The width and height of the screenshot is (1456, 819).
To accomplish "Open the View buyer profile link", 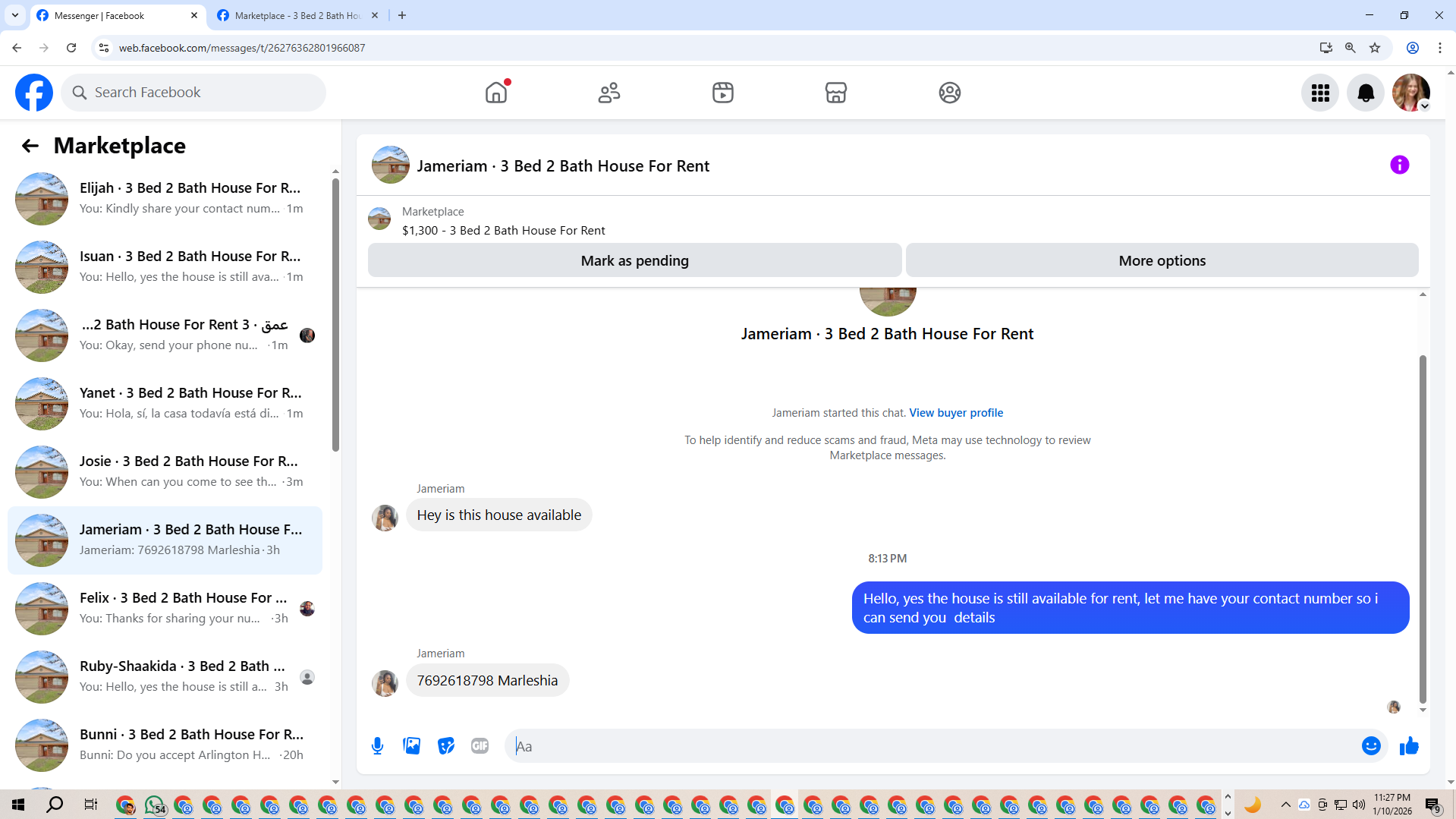I will pos(956,413).
